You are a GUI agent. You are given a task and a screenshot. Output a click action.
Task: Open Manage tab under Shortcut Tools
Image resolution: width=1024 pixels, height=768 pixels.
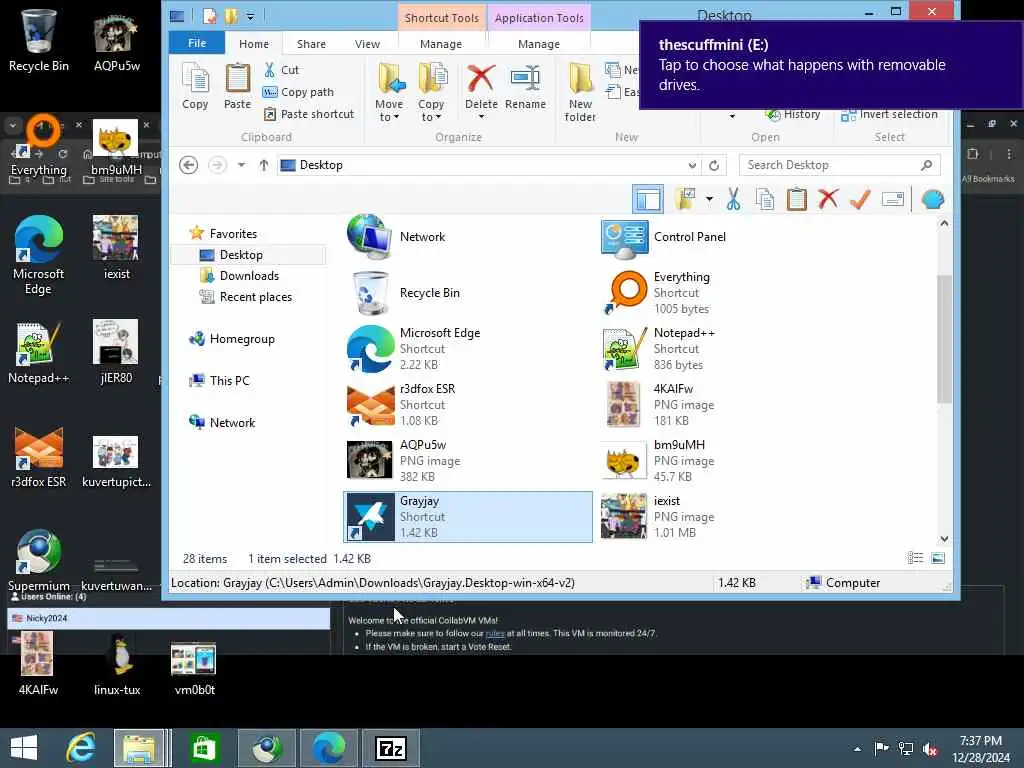(x=441, y=44)
